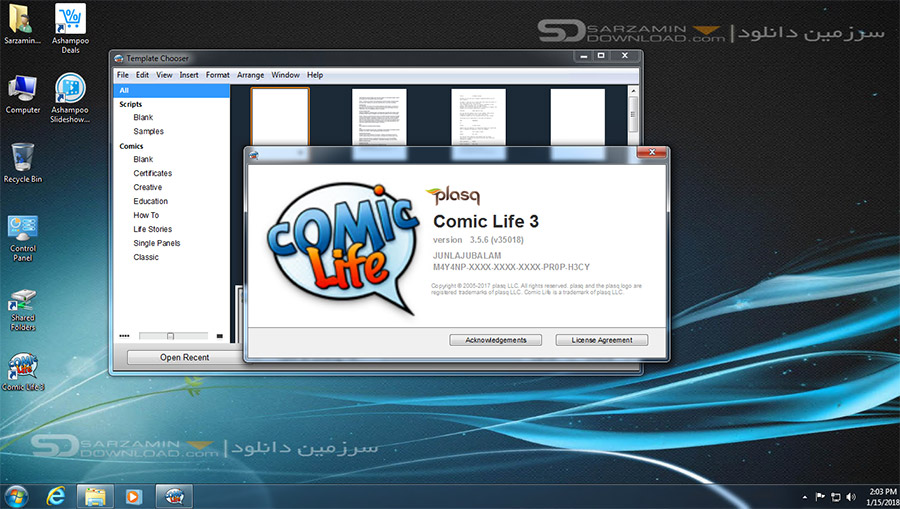Open the Insert menu
Screen dimensions: 900x509
click(x=189, y=75)
